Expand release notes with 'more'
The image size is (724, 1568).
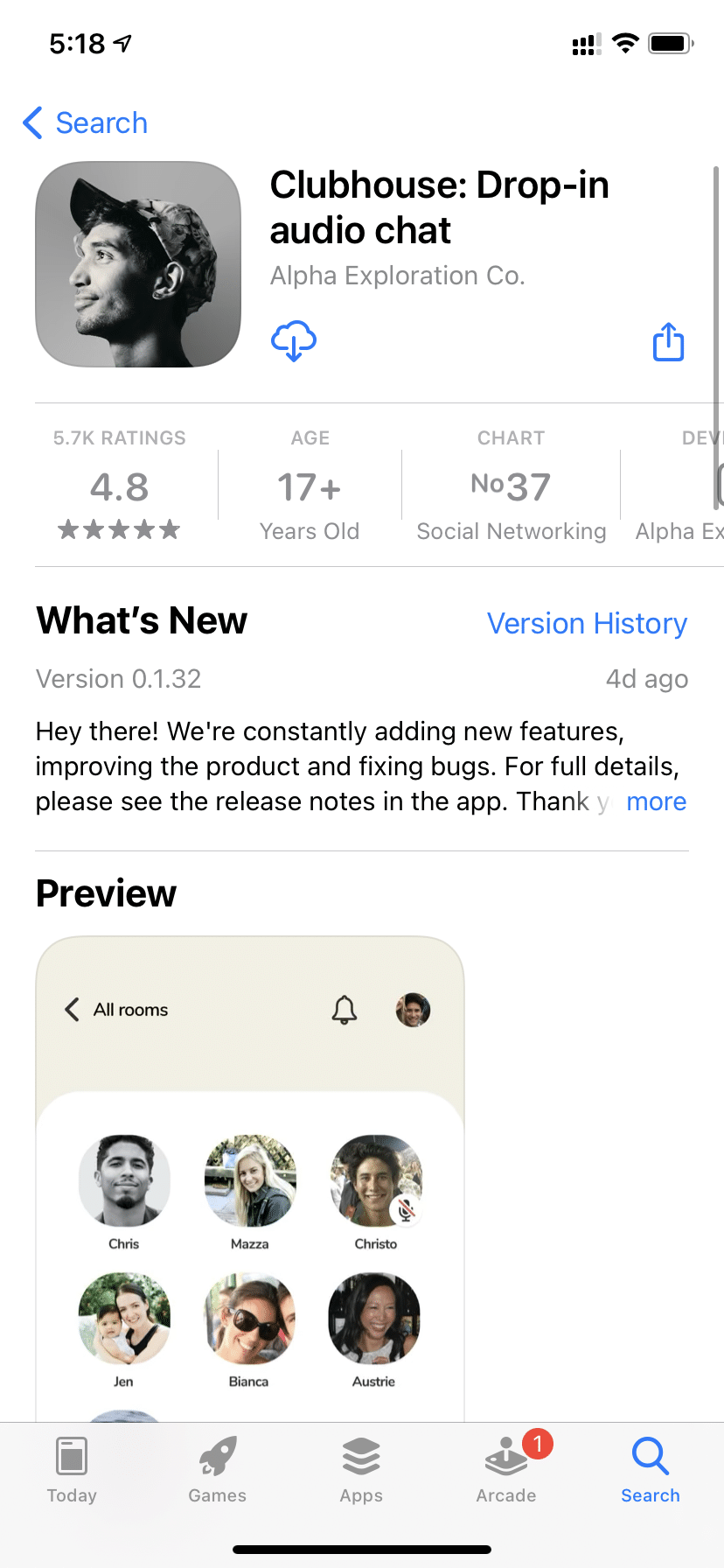coord(656,801)
